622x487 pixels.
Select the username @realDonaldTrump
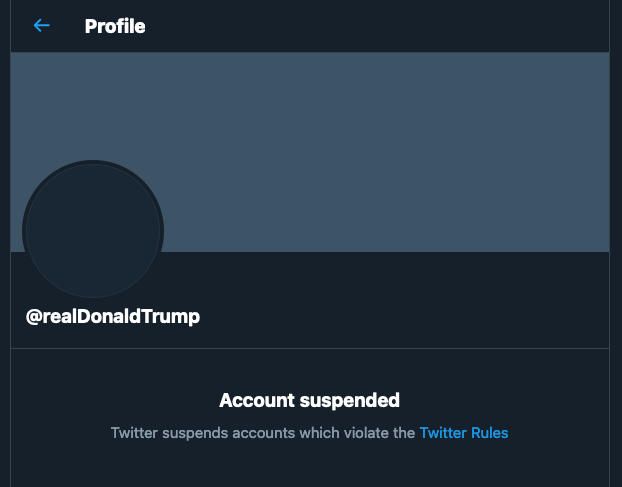pyautogui.click(x=113, y=316)
